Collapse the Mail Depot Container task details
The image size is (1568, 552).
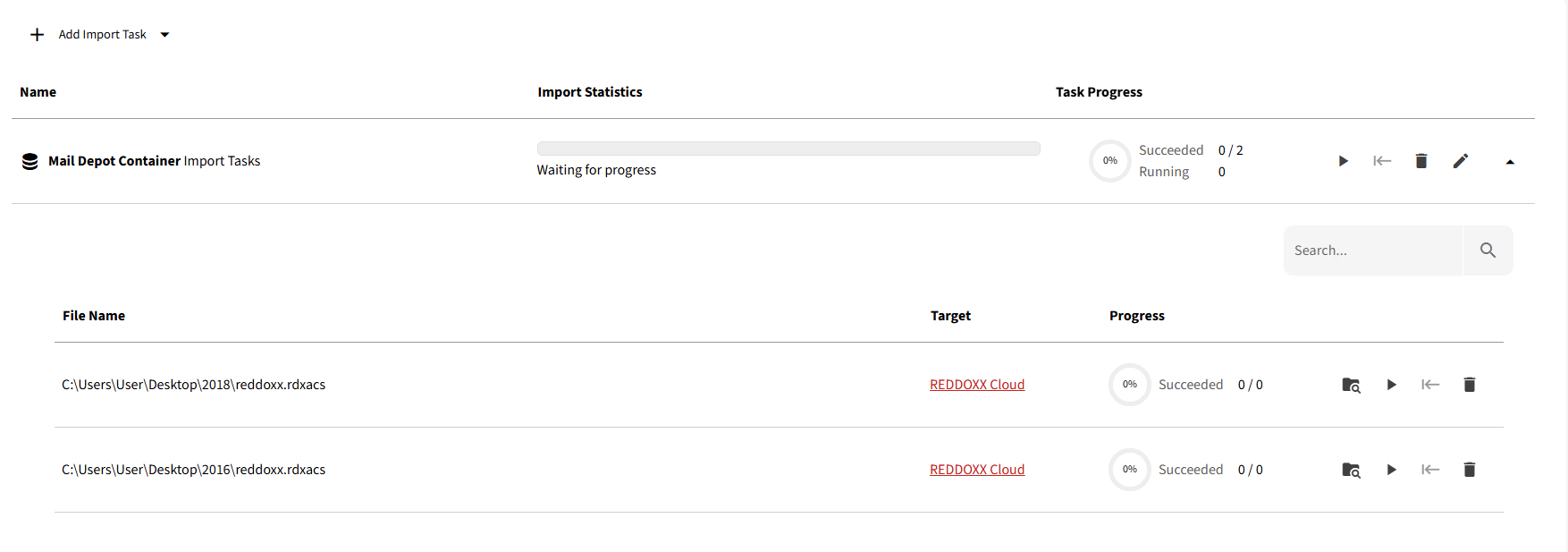click(1510, 162)
